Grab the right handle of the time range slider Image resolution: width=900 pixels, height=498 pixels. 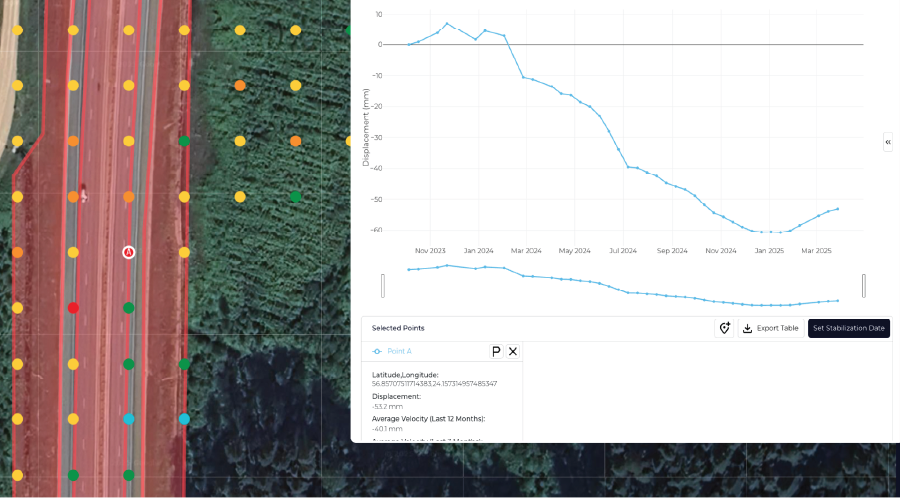point(864,286)
